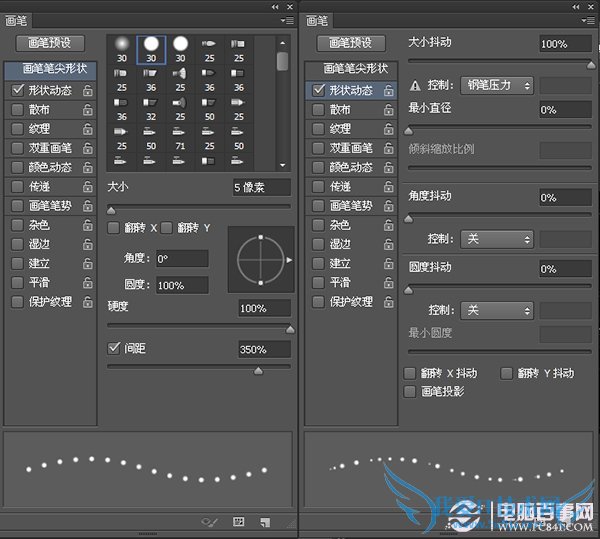Enable 双重画笔 checkbox in left panel
600x539 pixels.
tap(17, 148)
